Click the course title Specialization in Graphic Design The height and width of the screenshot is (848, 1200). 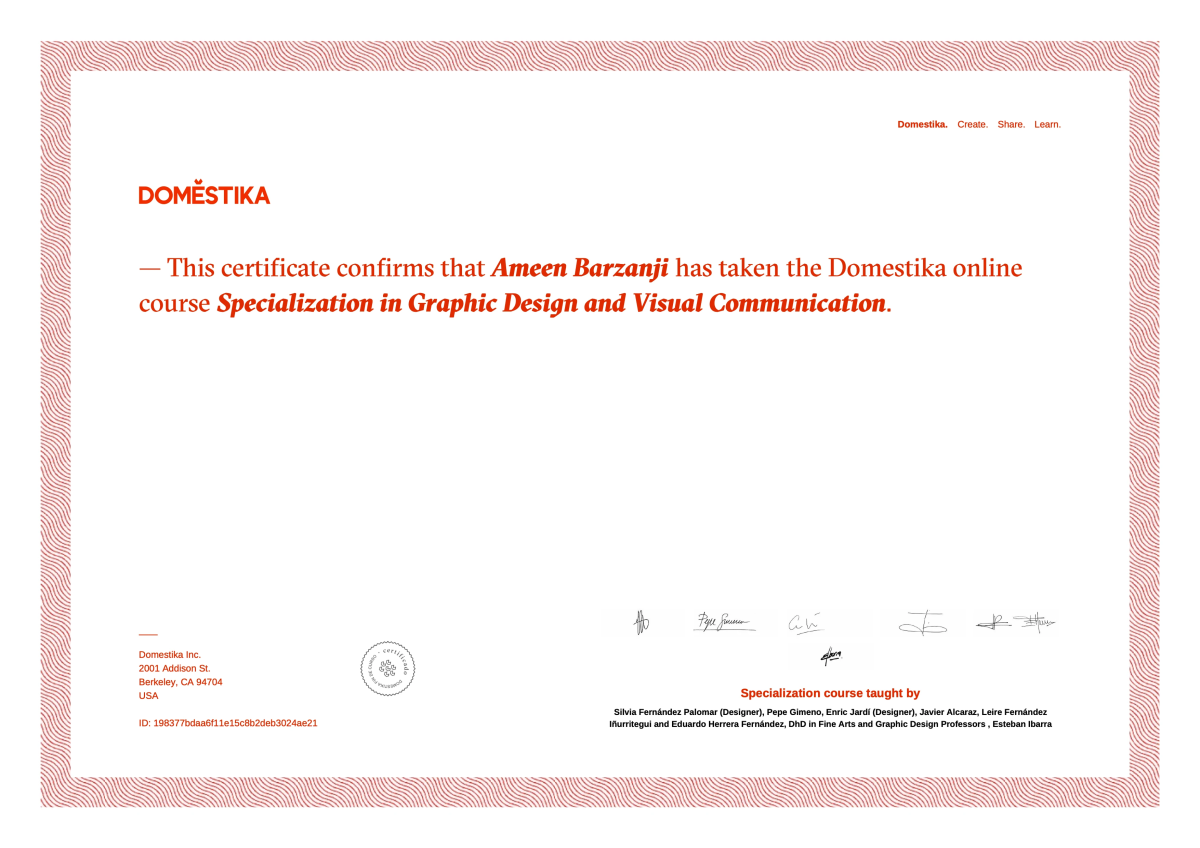click(399, 304)
